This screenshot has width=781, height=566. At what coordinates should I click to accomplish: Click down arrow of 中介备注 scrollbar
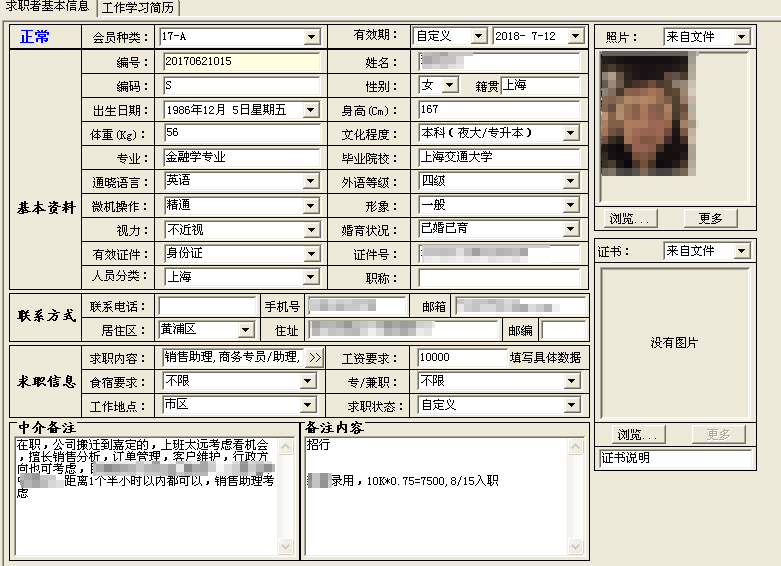(286, 547)
